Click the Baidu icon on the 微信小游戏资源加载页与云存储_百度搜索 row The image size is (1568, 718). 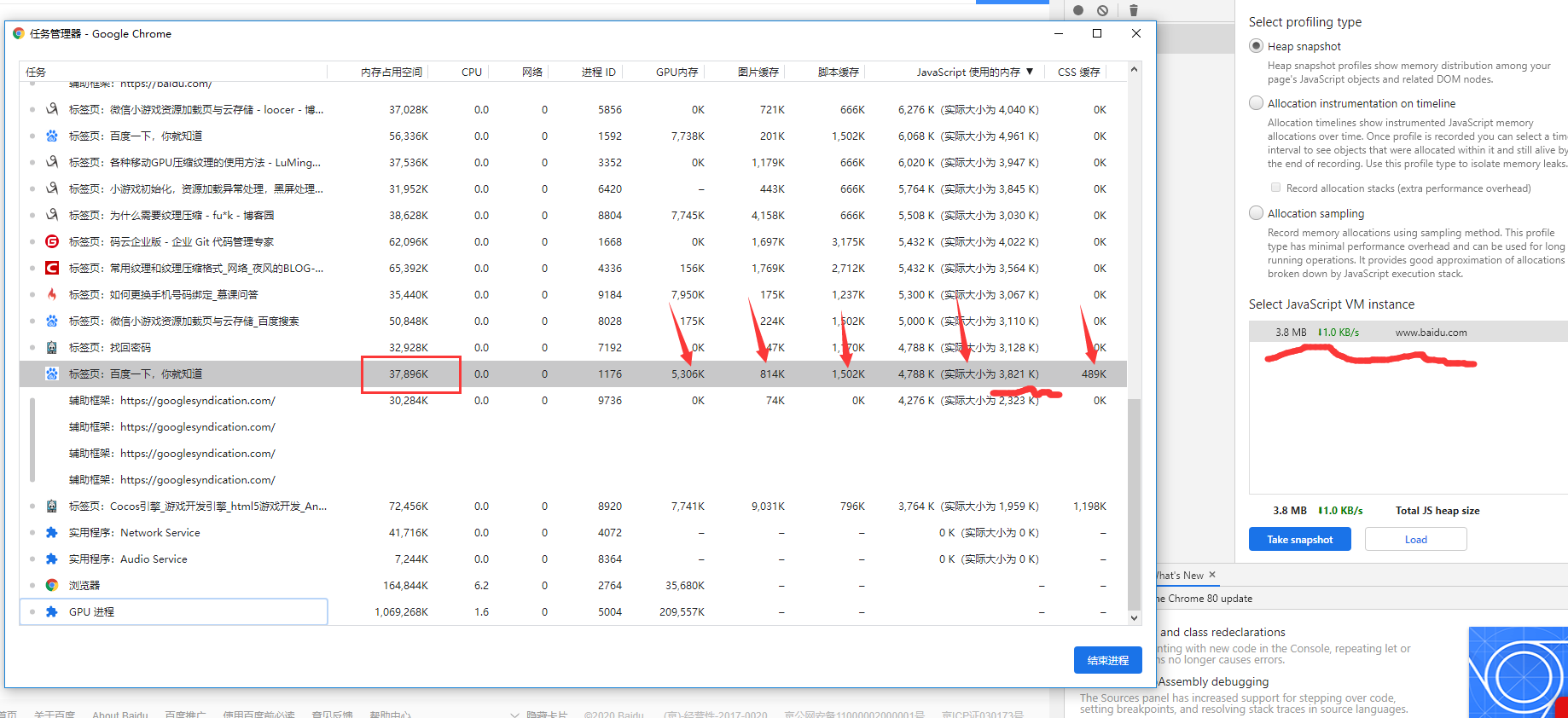coord(52,321)
